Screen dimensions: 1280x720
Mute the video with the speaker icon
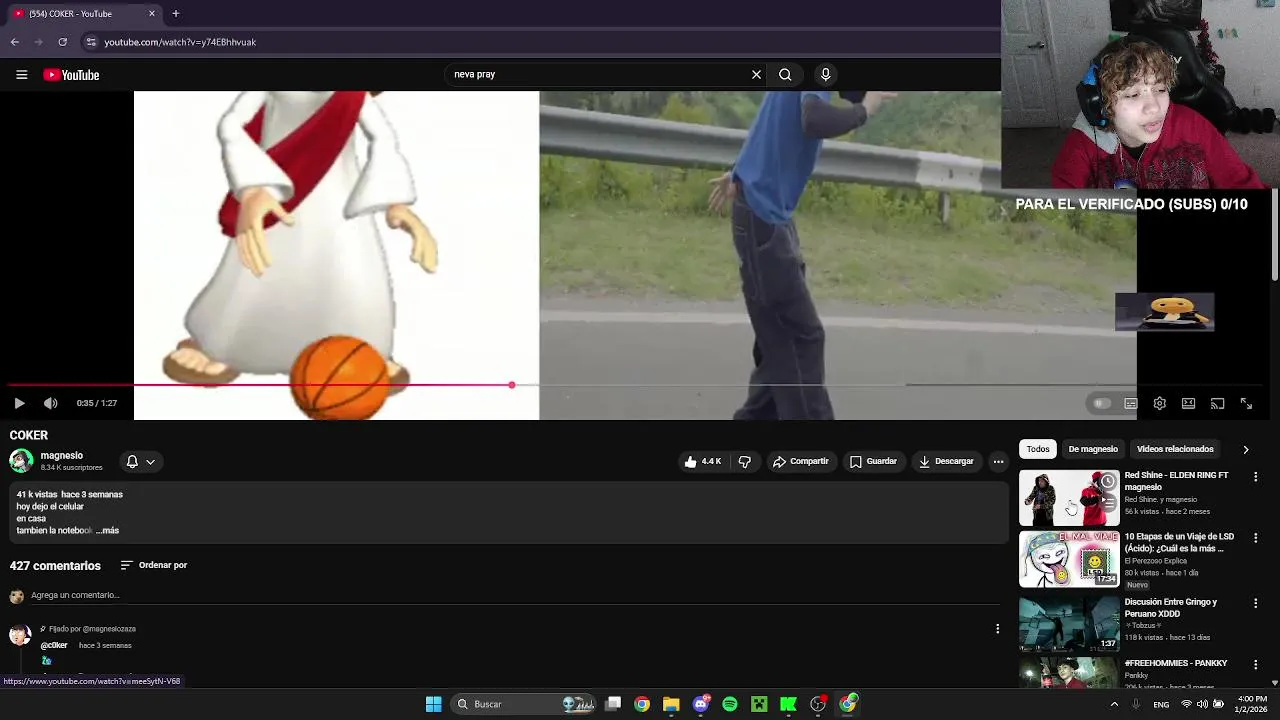tap(51, 403)
